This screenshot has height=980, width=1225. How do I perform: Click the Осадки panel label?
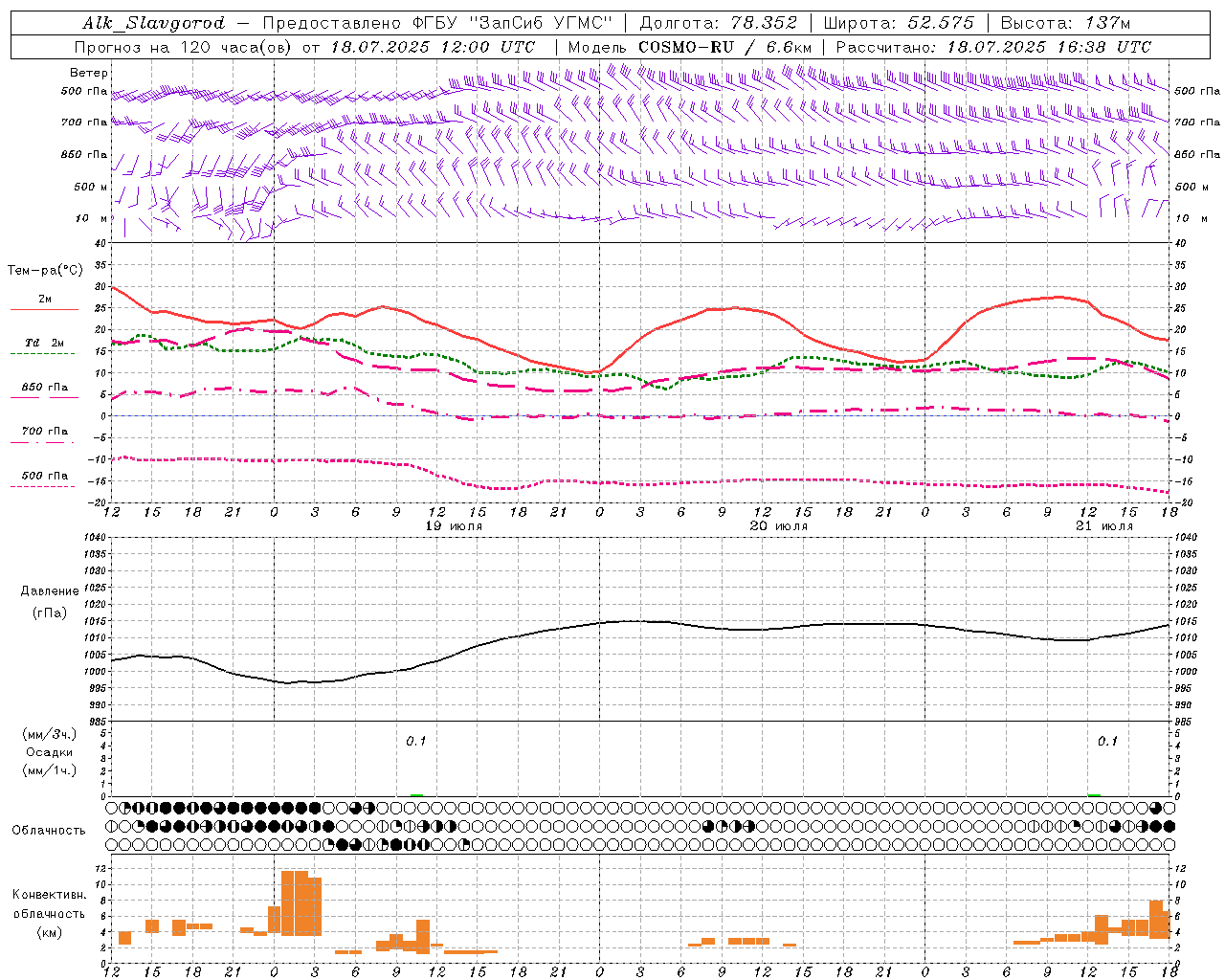[x=50, y=752]
